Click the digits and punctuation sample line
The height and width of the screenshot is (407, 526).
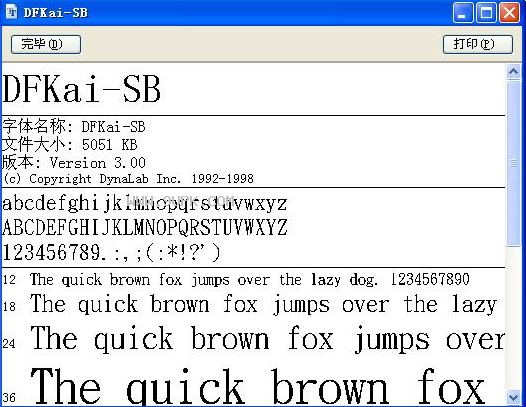click(112, 252)
